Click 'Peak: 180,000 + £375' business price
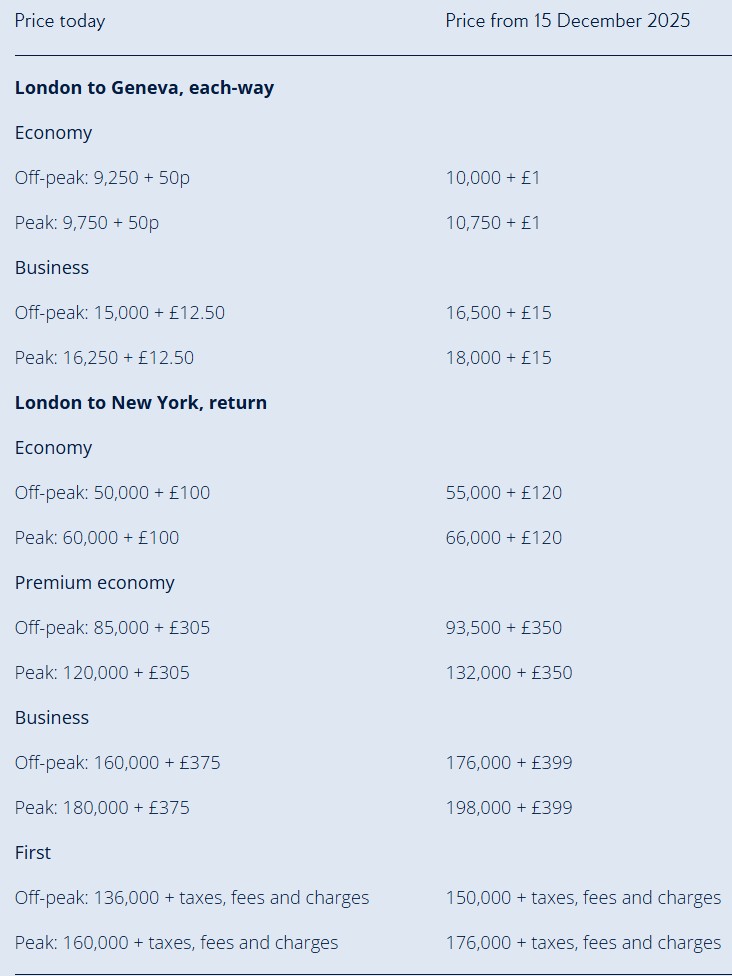Image resolution: width=732 pixels, height=976 pixels. coord(102,808)
